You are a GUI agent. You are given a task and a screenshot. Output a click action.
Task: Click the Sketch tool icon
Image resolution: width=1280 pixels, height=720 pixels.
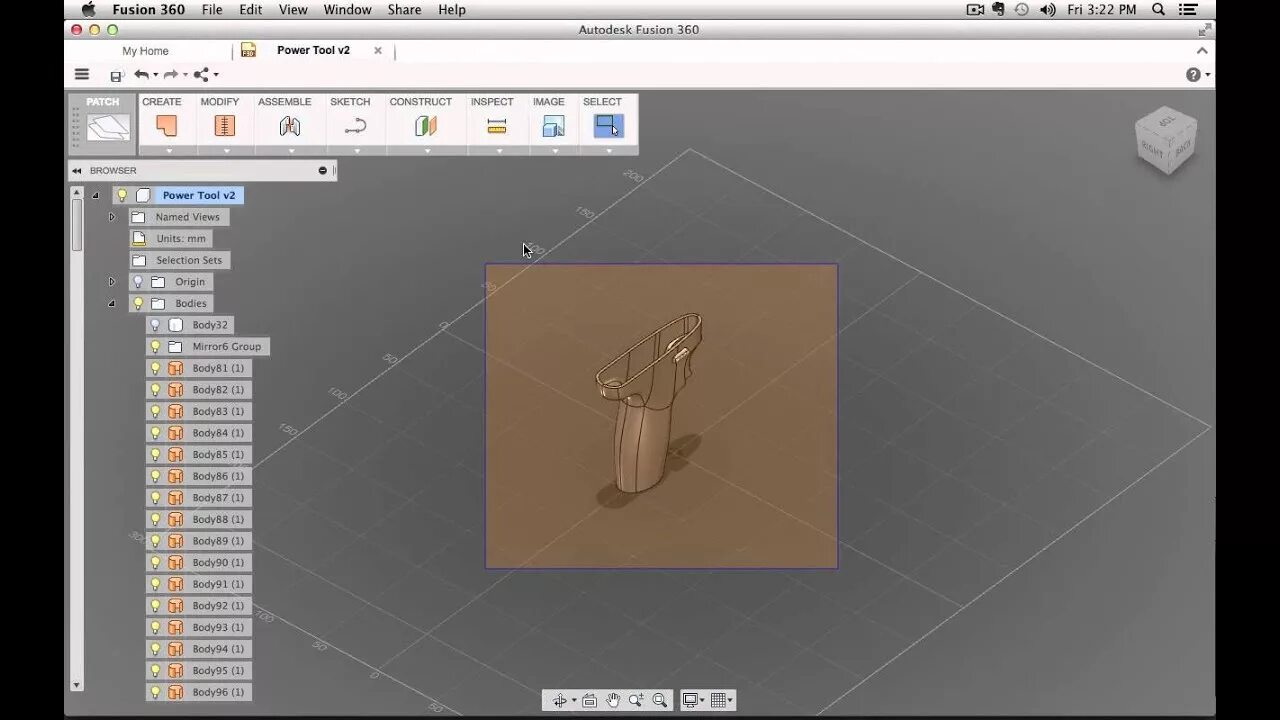(356, 126)
